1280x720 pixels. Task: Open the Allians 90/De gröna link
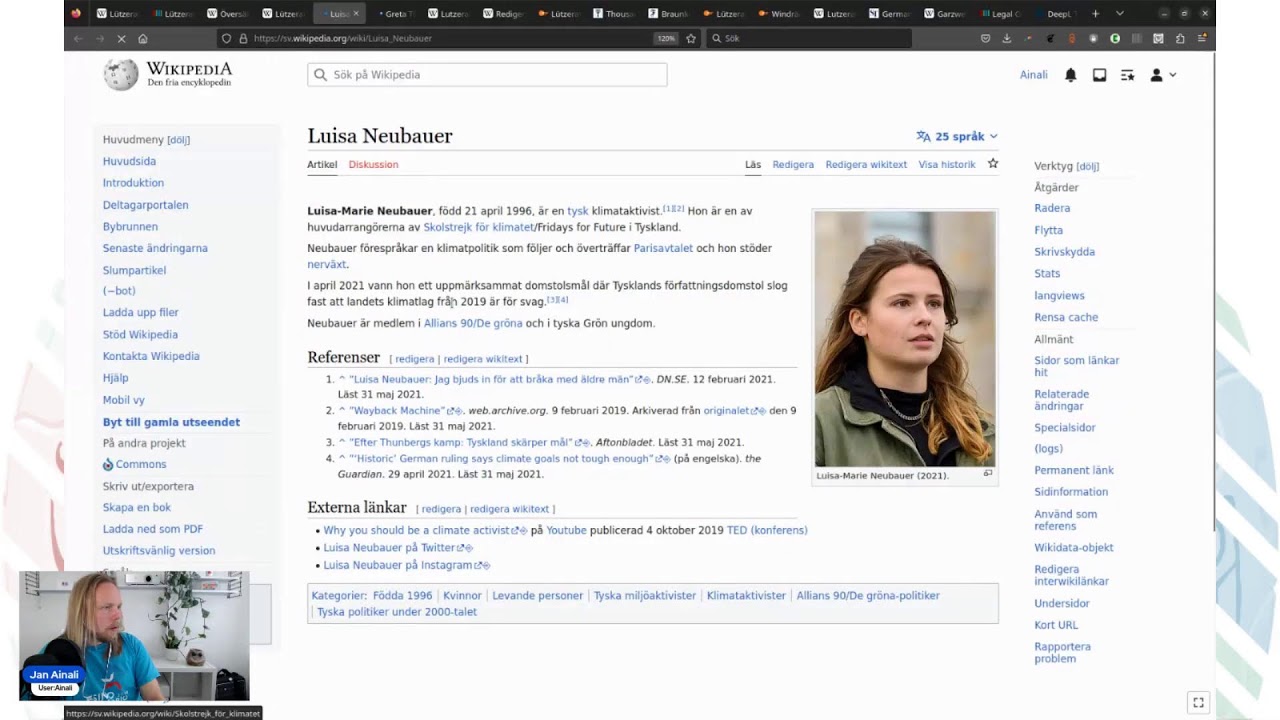[x=473, y=323]
